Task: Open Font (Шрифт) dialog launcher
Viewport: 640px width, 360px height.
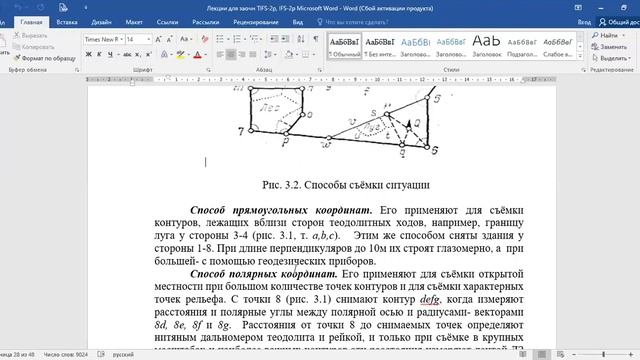Action: [x=209, y=70]
